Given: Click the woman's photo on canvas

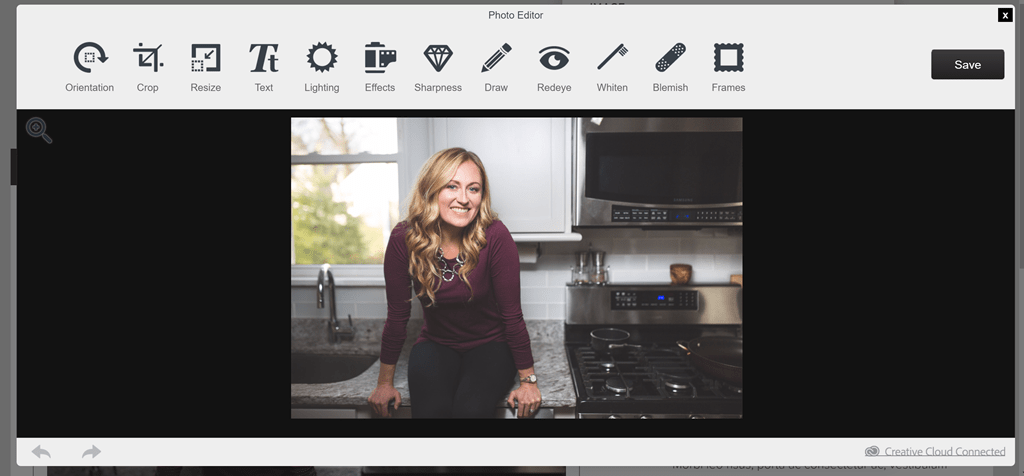Looking at the screenshot, I should [x=516, y=267].
